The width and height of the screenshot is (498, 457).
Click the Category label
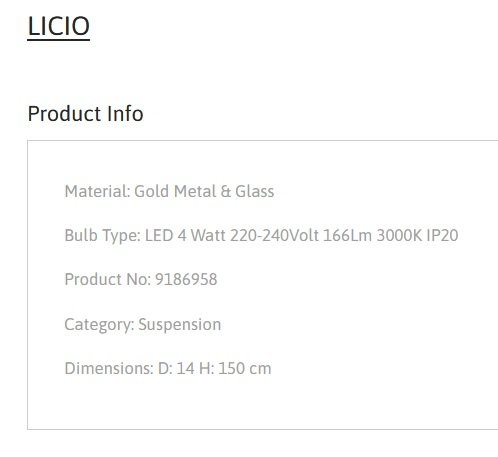[99, 325]
